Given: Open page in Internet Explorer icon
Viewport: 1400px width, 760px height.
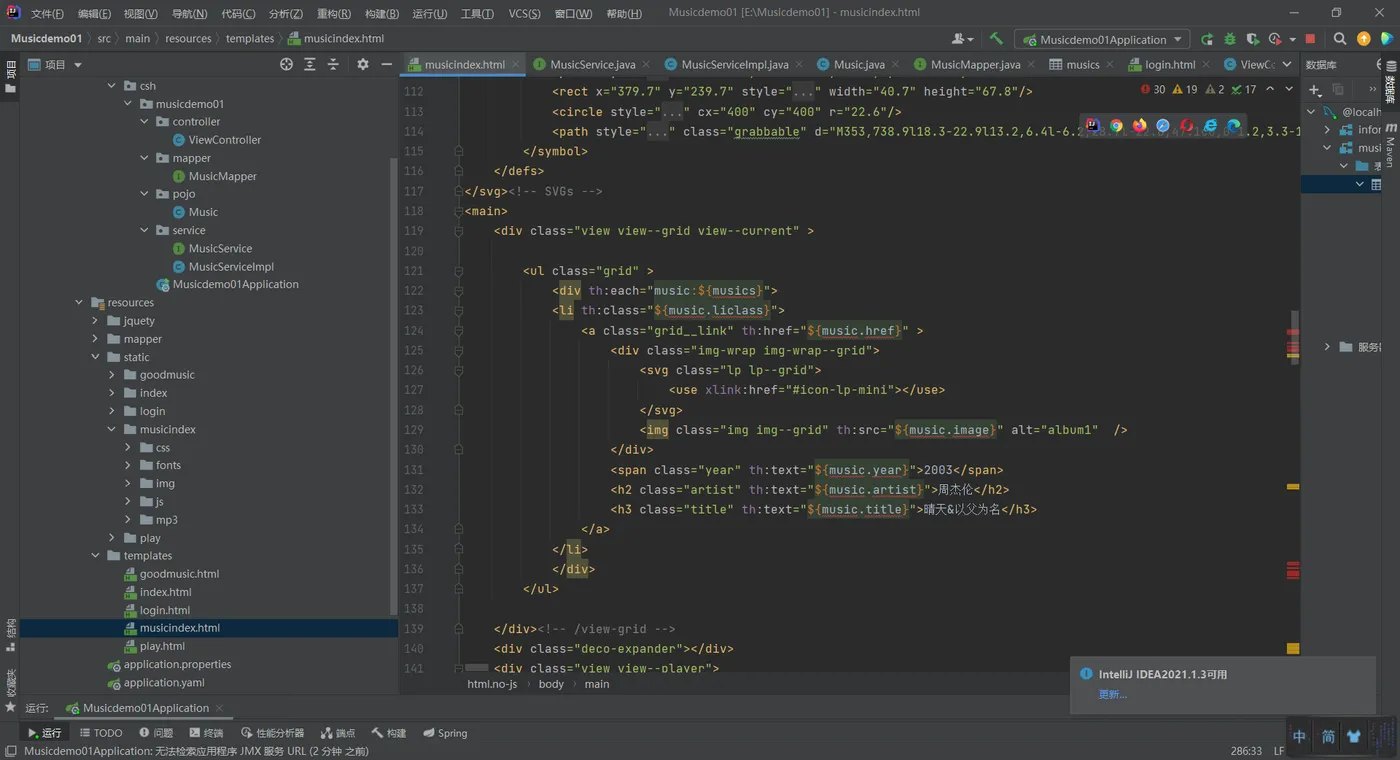Looking at the screenshot, I should [1210, 126].
